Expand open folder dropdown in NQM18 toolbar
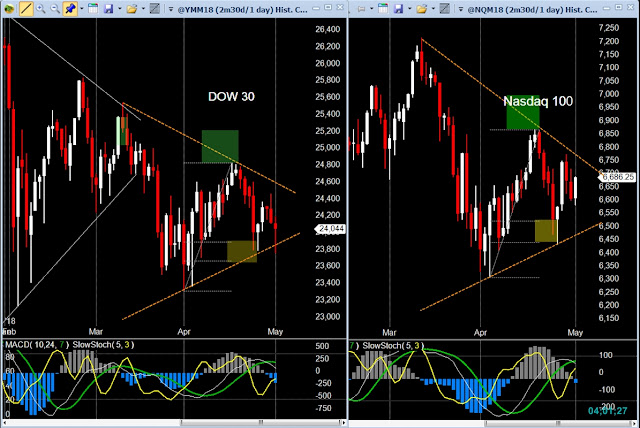This screenshot has height=428, width=640. (x=433, y=9)
